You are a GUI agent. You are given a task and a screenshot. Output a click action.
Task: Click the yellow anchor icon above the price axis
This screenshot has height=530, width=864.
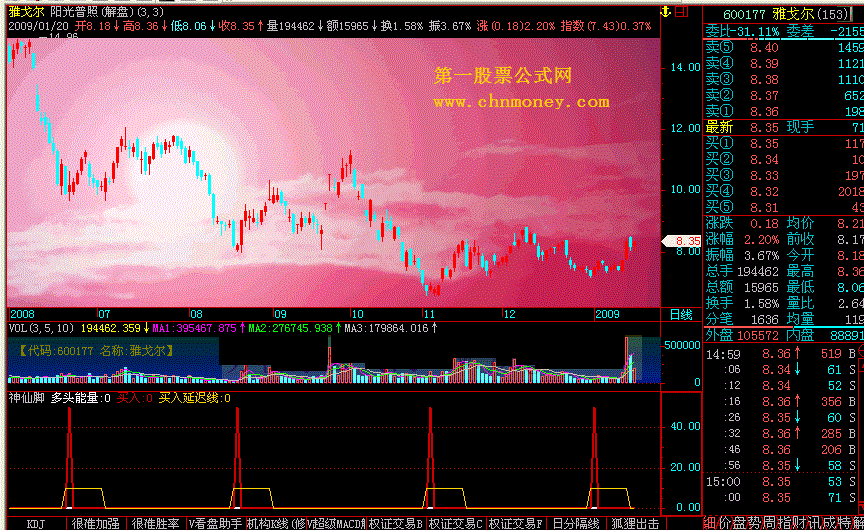tap(666, 12)
